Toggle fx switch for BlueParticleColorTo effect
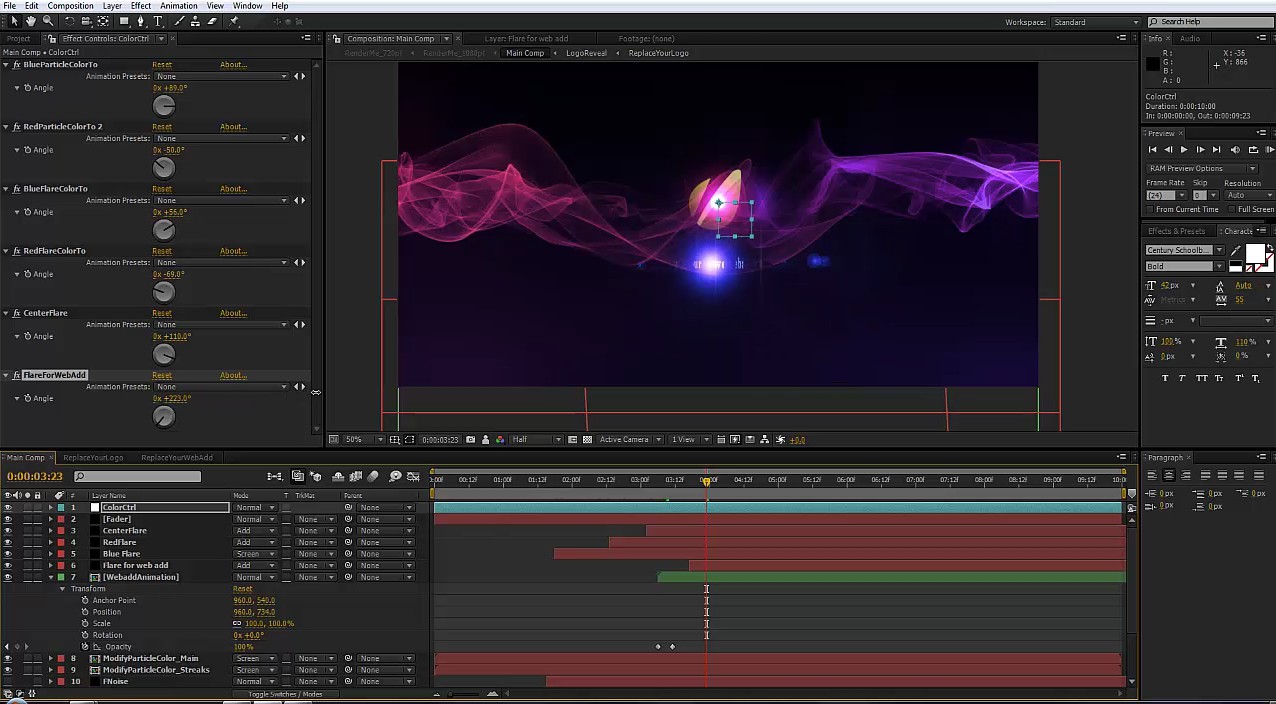Screen dimensions: 1276x704 16,65
